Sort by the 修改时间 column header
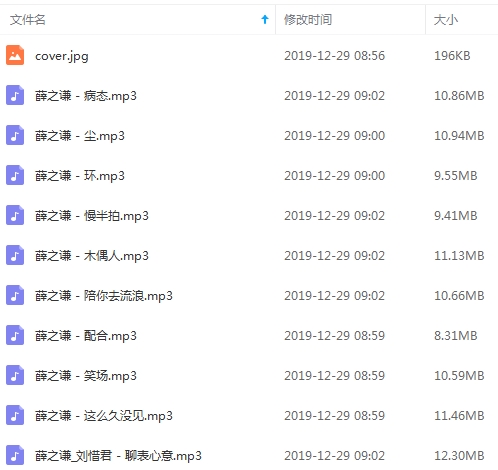 click(x=308, y=20)
